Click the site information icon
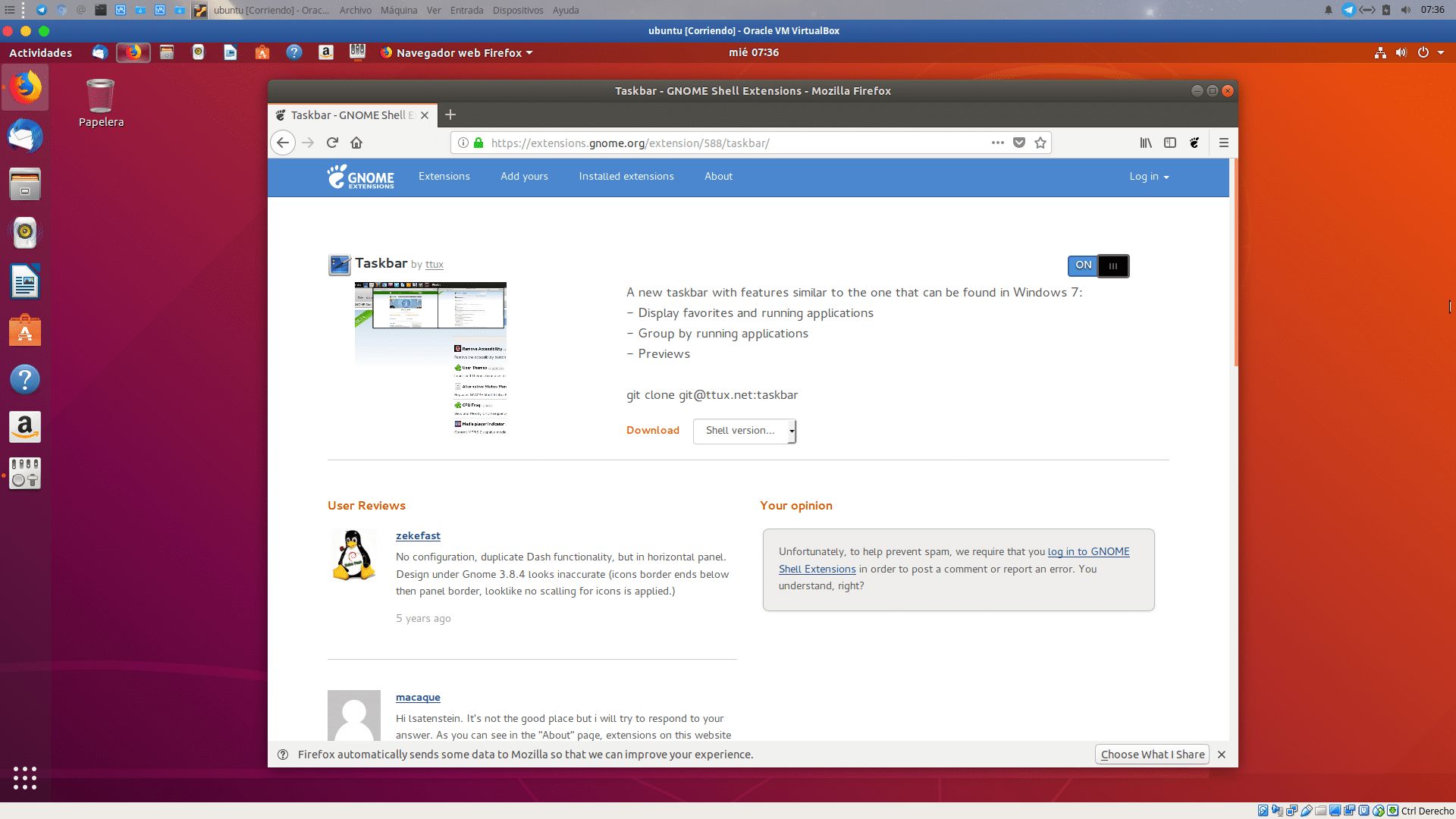Screen dimensions: 1456x819 click(463, 143)
